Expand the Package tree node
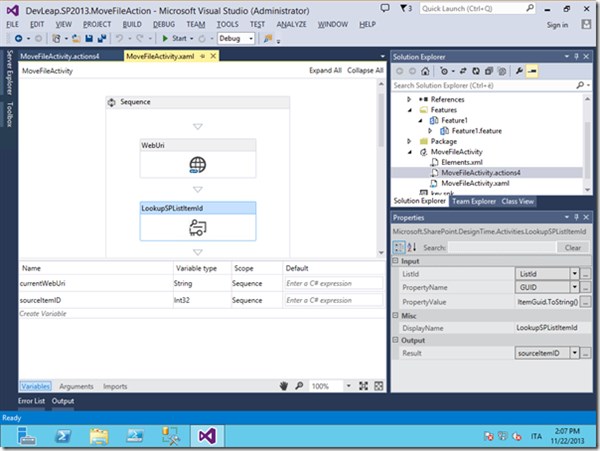 [409, 141]
